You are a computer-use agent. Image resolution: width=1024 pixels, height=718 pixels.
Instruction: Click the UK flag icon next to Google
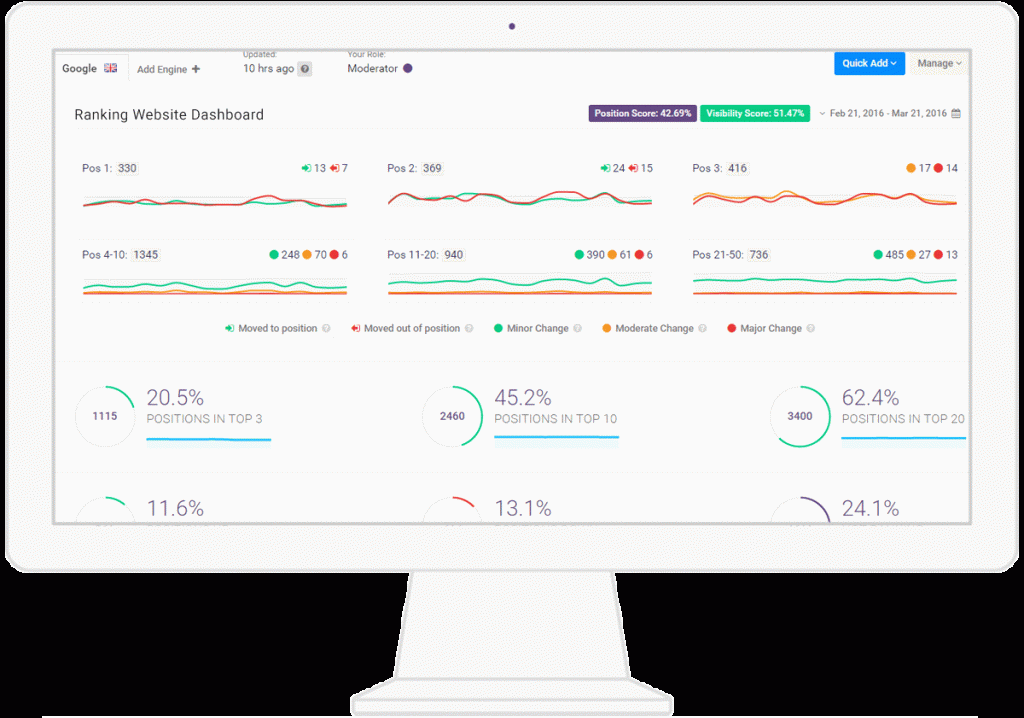[x=111, y=67]
